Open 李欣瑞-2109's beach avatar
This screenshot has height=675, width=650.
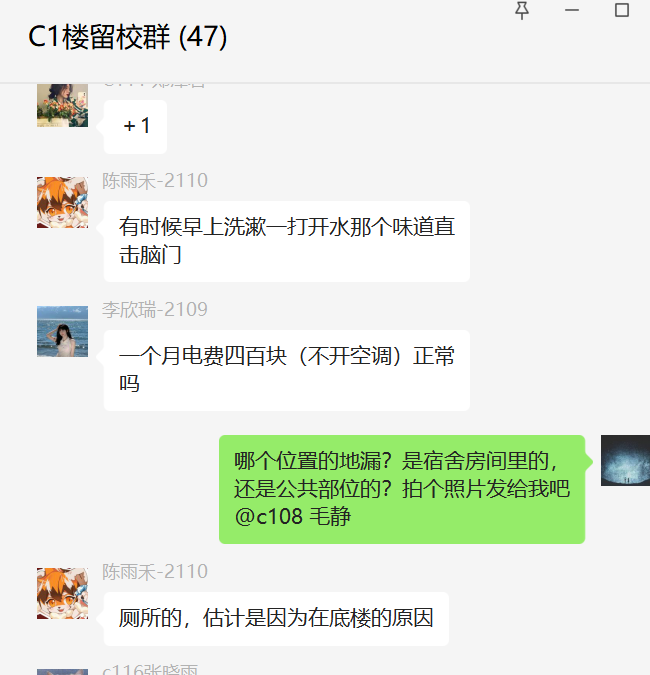[62, 331]
